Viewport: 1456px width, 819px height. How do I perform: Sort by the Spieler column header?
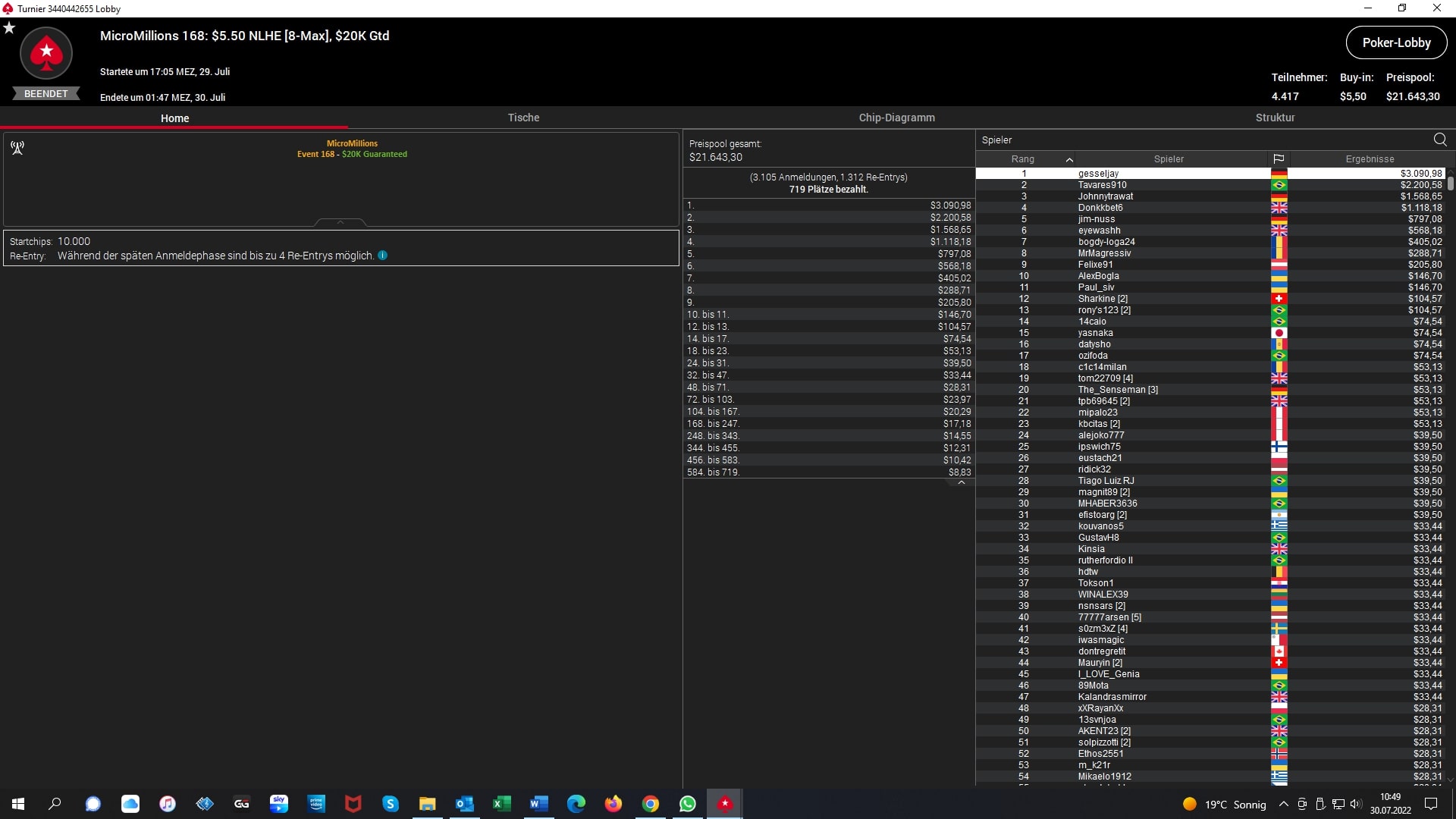click(x=1169, y=159)
